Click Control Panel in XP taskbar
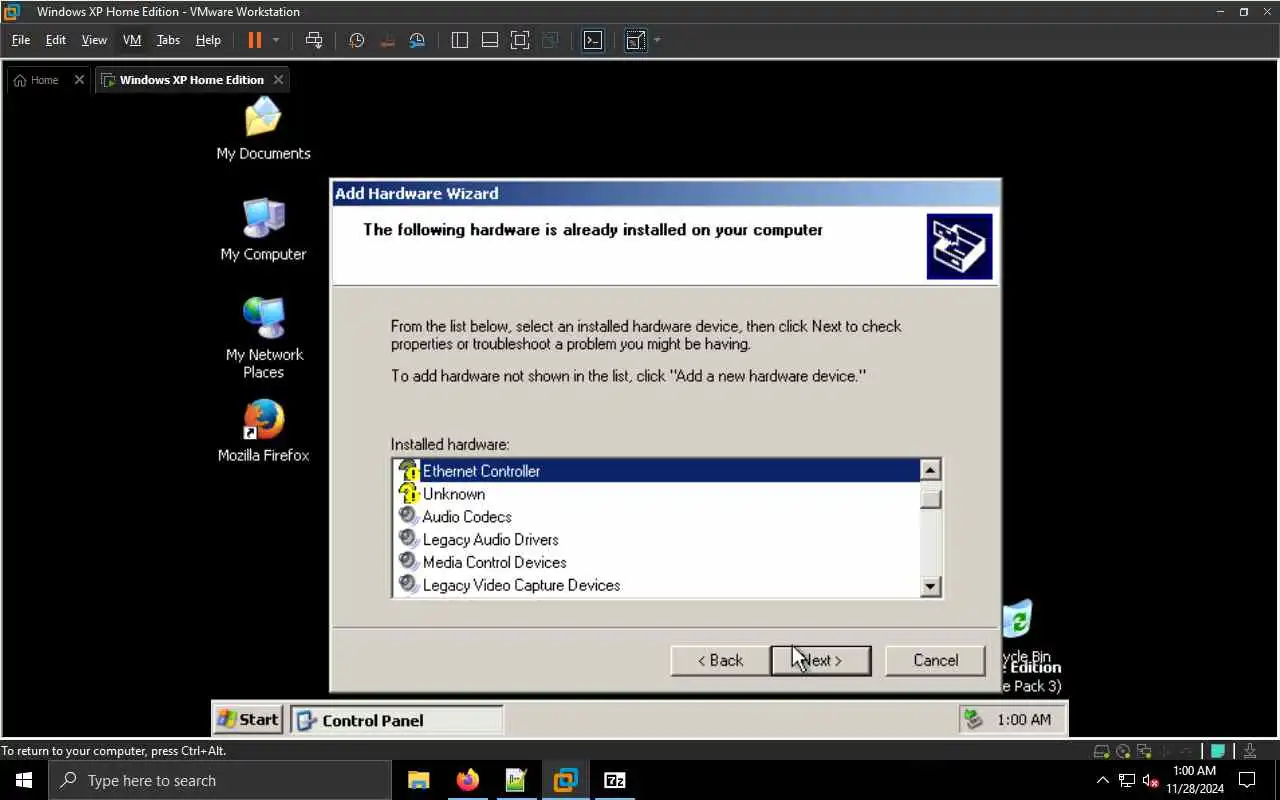This screenshot has height=800, width=1280. click(397, 720)
